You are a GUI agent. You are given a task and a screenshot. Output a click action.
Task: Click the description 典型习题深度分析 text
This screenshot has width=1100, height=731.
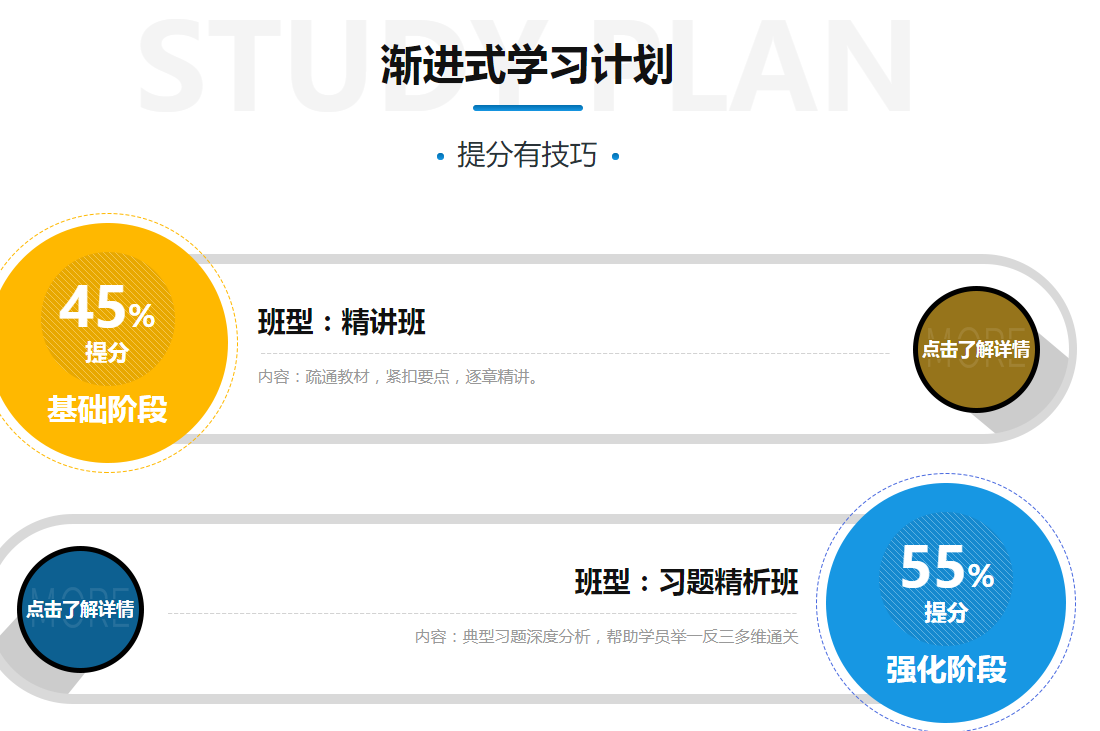click(x=606, y=637)
